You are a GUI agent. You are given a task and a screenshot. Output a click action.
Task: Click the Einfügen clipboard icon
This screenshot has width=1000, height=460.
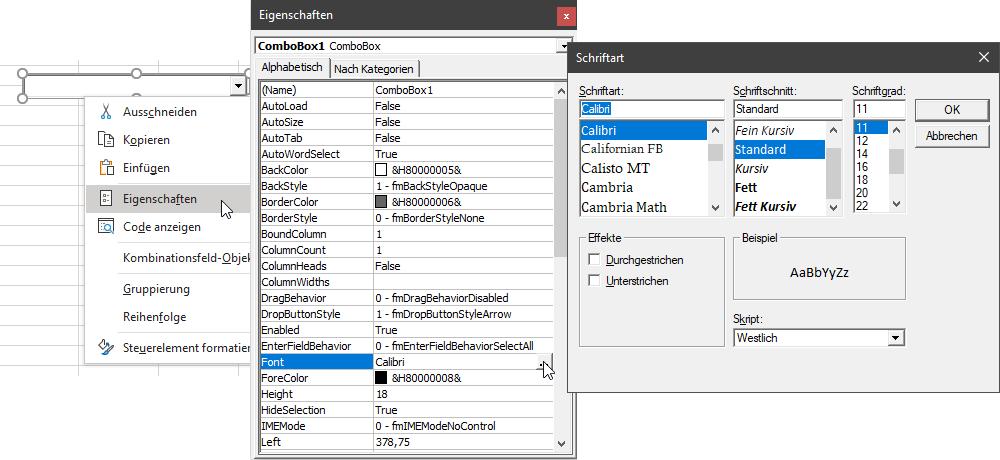[x=105, y=168]
